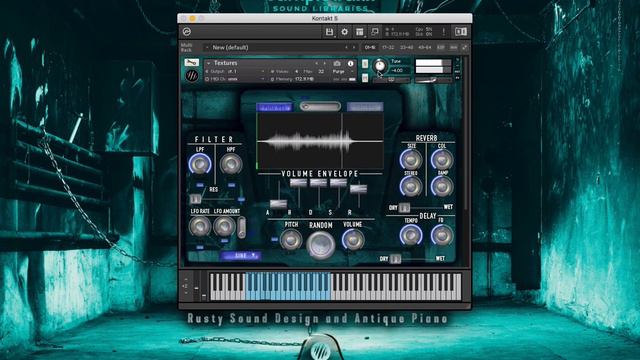Click the Reverb DRY/WET slider handle
640x360 pixels.
tap(404, 207)
